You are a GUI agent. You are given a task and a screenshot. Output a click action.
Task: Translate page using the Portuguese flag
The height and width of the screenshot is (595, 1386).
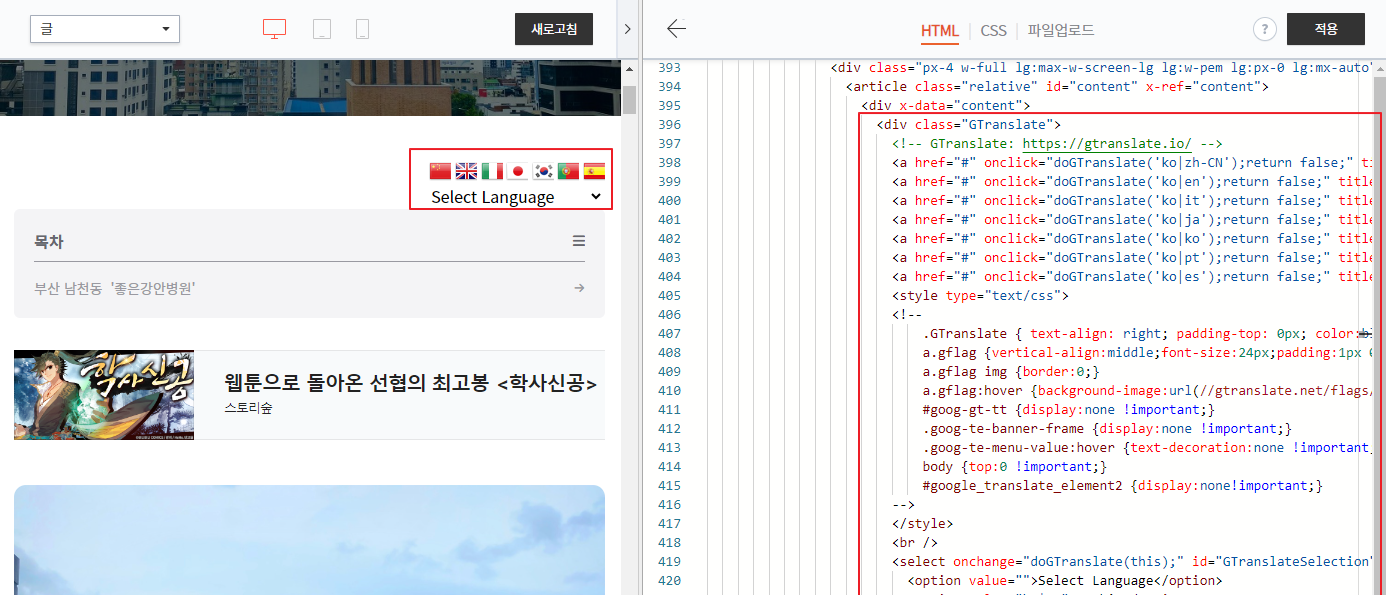[x=568, y=171]
